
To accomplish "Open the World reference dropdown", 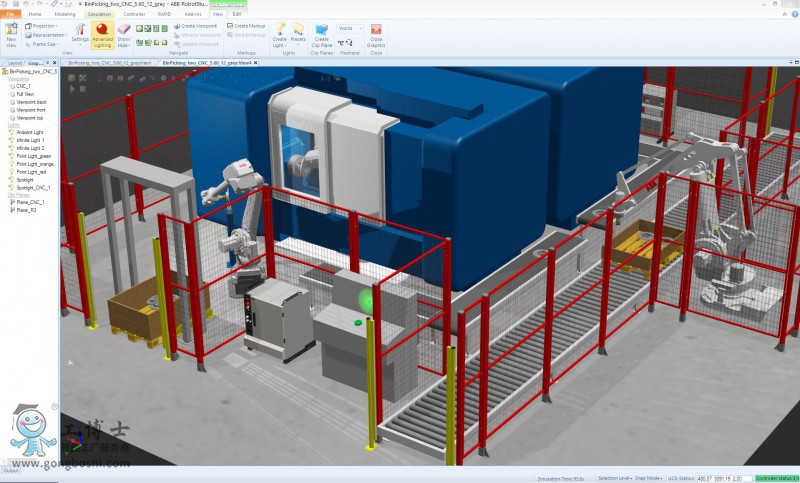I will (x=349, y=29).
